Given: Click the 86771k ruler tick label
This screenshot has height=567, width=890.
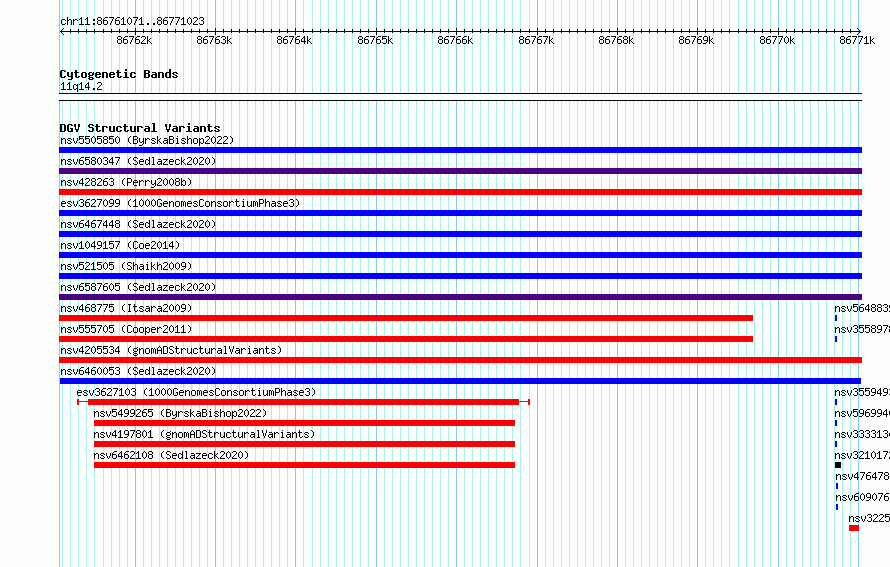Looking at the screenshot, I should coord(857,40).
